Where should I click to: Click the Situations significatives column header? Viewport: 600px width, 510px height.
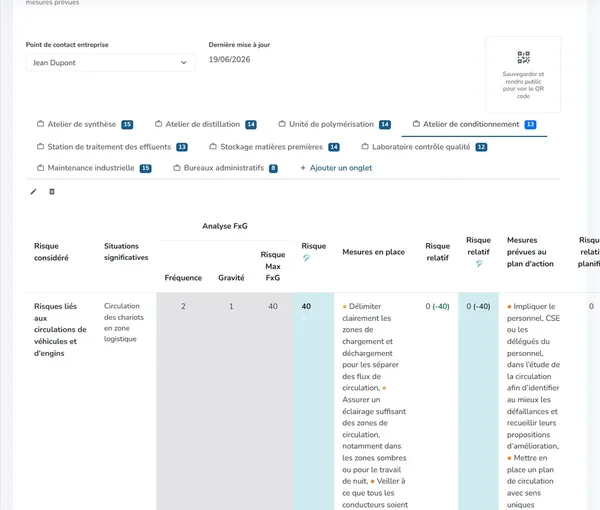[x=126, y=252]
